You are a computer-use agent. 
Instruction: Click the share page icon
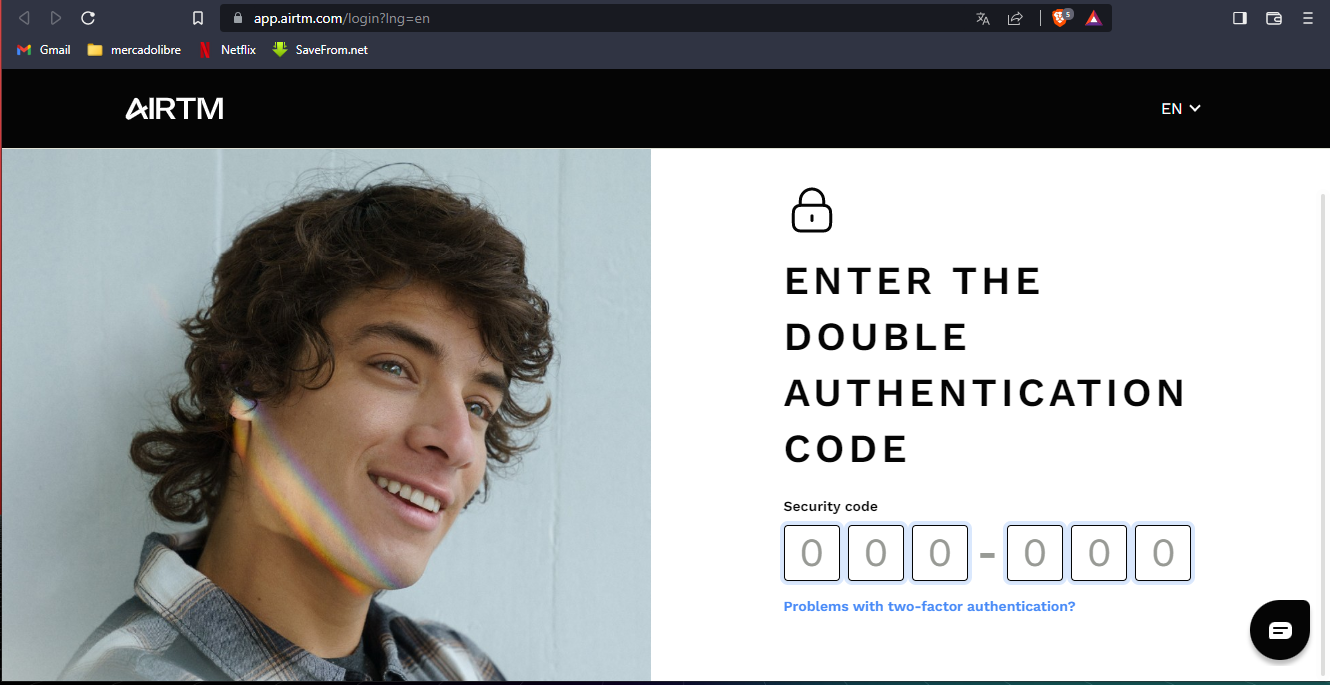[1015, 18]
